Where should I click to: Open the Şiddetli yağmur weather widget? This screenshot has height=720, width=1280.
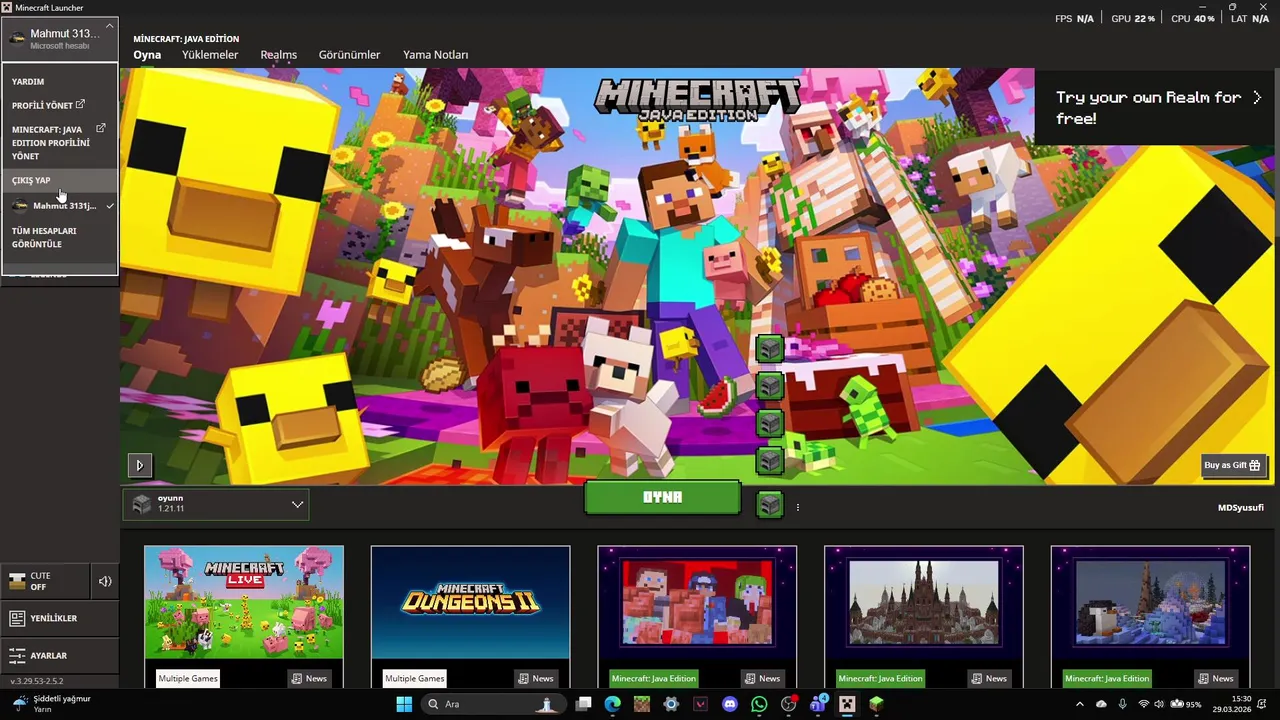coord(50,704)
